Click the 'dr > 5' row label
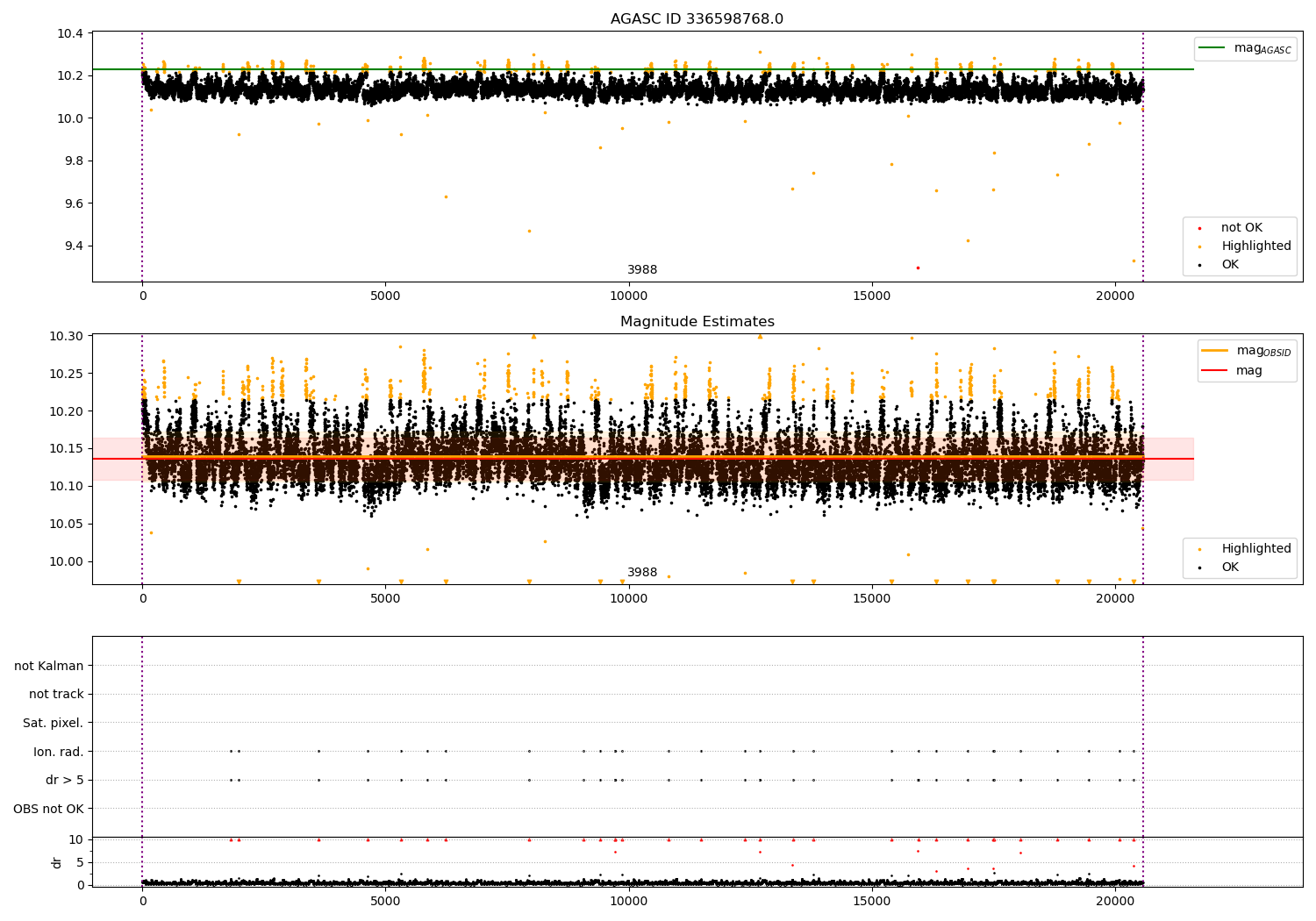The image size is (1316, 921). pos(65,780)
